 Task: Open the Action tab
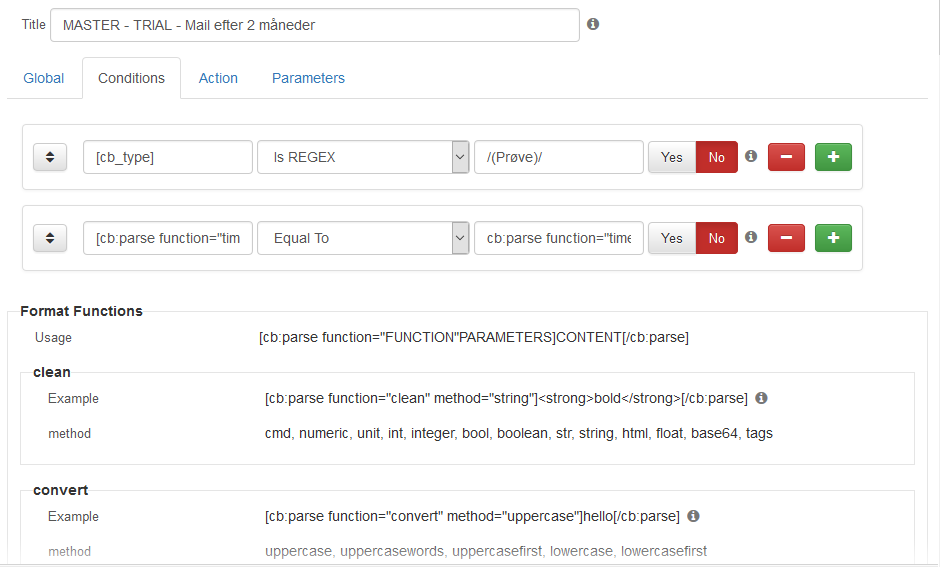pos(218,78)
